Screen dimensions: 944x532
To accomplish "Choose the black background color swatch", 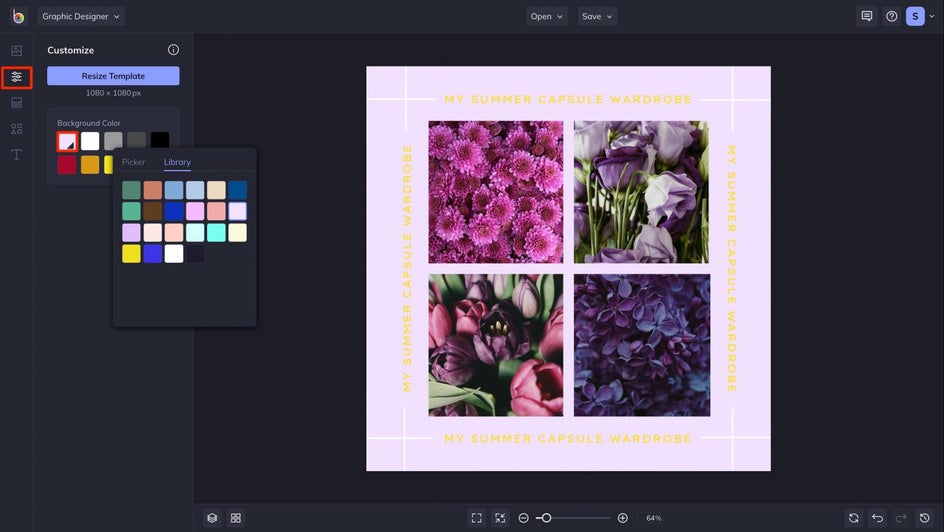I will [160, 141].
